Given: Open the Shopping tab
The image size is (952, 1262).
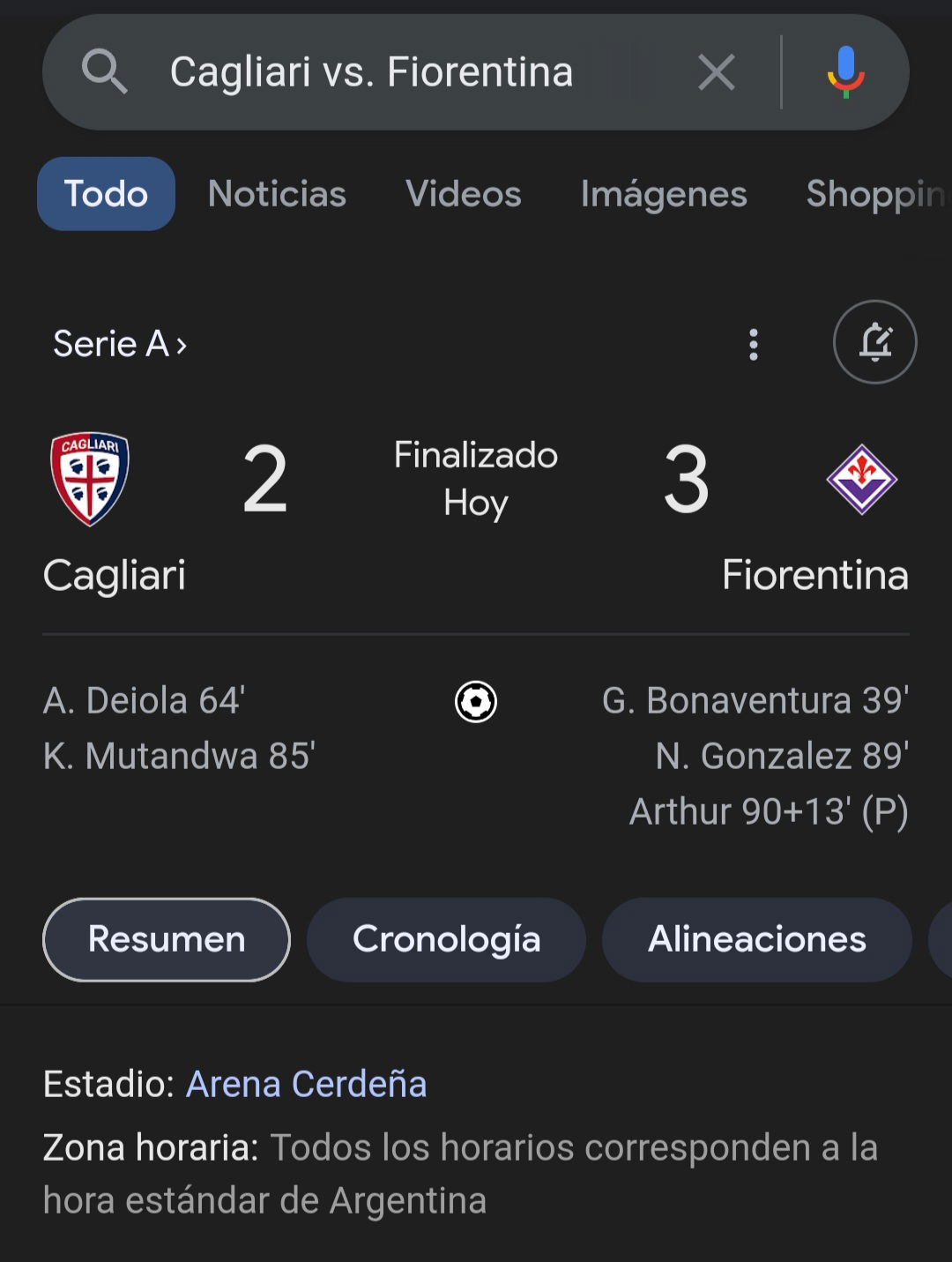Looking at the screenshot, I should [878, 194].
